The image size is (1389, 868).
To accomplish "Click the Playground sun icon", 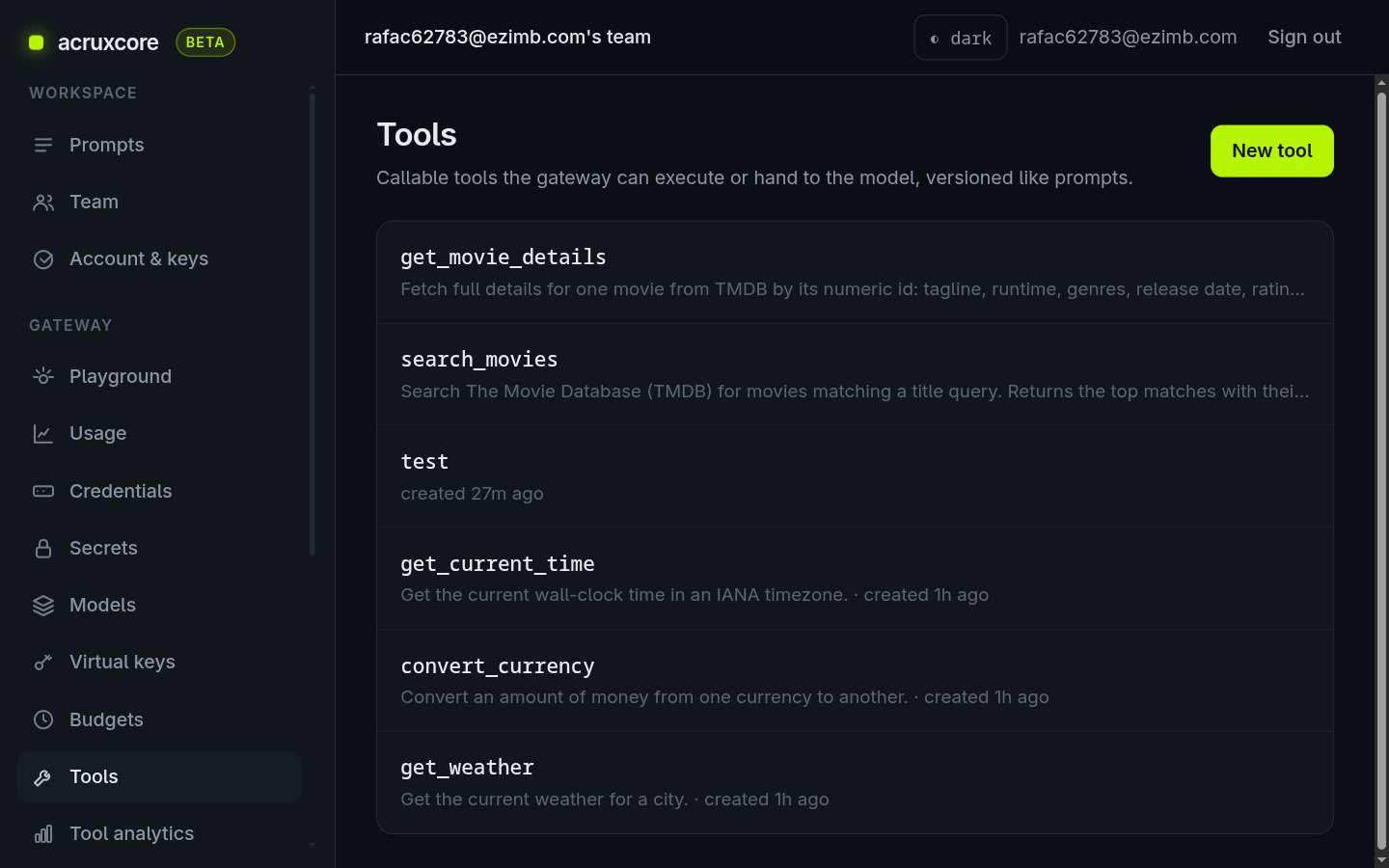I will (x=43, y=376).
